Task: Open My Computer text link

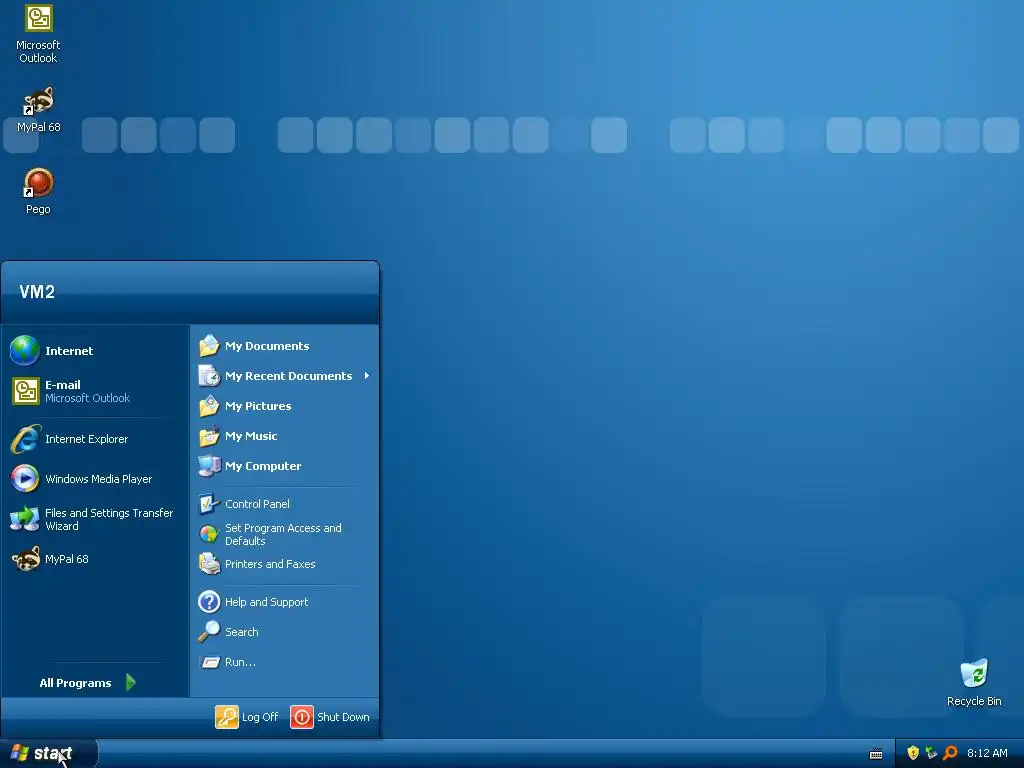Action: (x=263, y=466)
